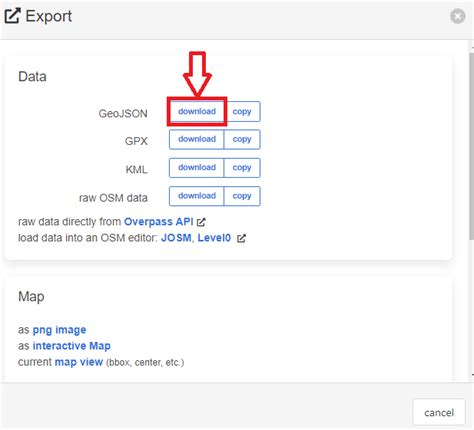This screenshot has width=474, height=430.
Task: Copy the KML data
Action: [x=242, y=168]
